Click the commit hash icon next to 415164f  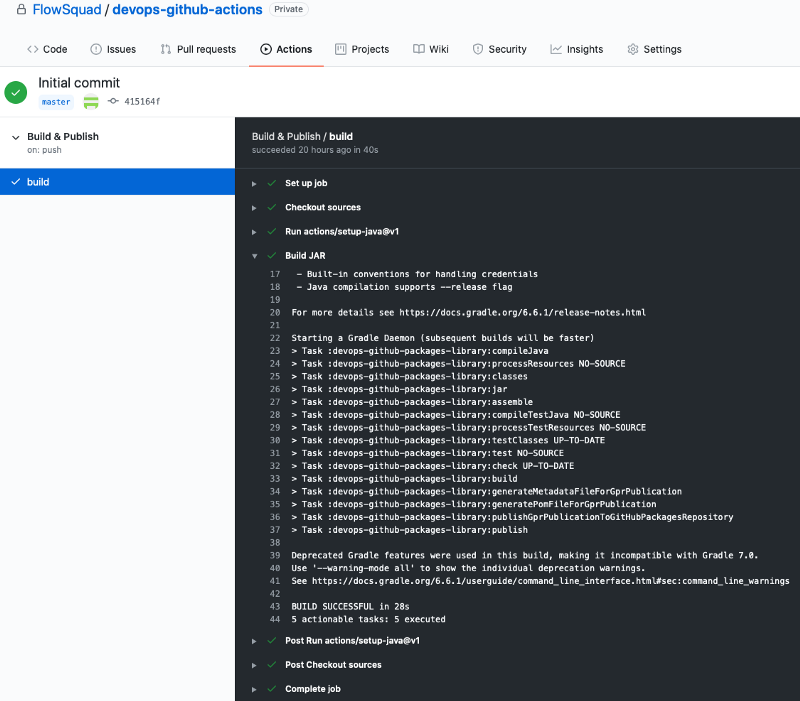(x=113, y=102)
